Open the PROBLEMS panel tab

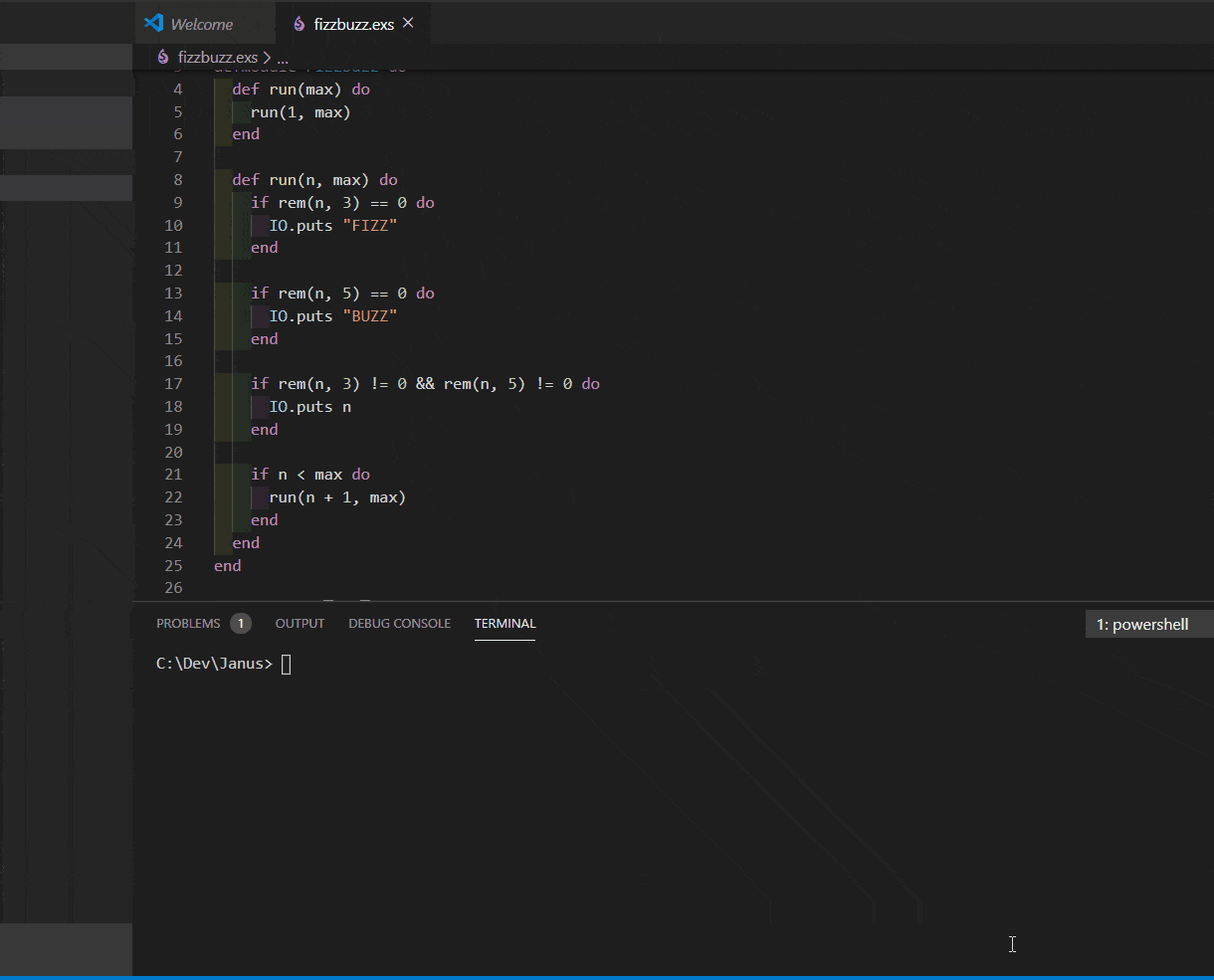[188, 624]
